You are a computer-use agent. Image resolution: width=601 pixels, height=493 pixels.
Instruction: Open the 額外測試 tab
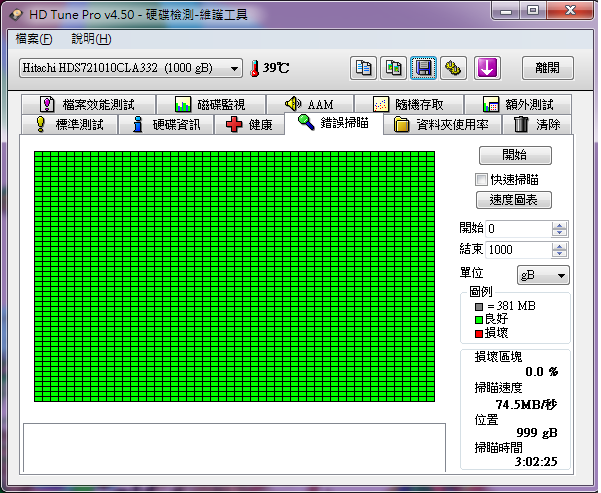click(x=518, y=104)
